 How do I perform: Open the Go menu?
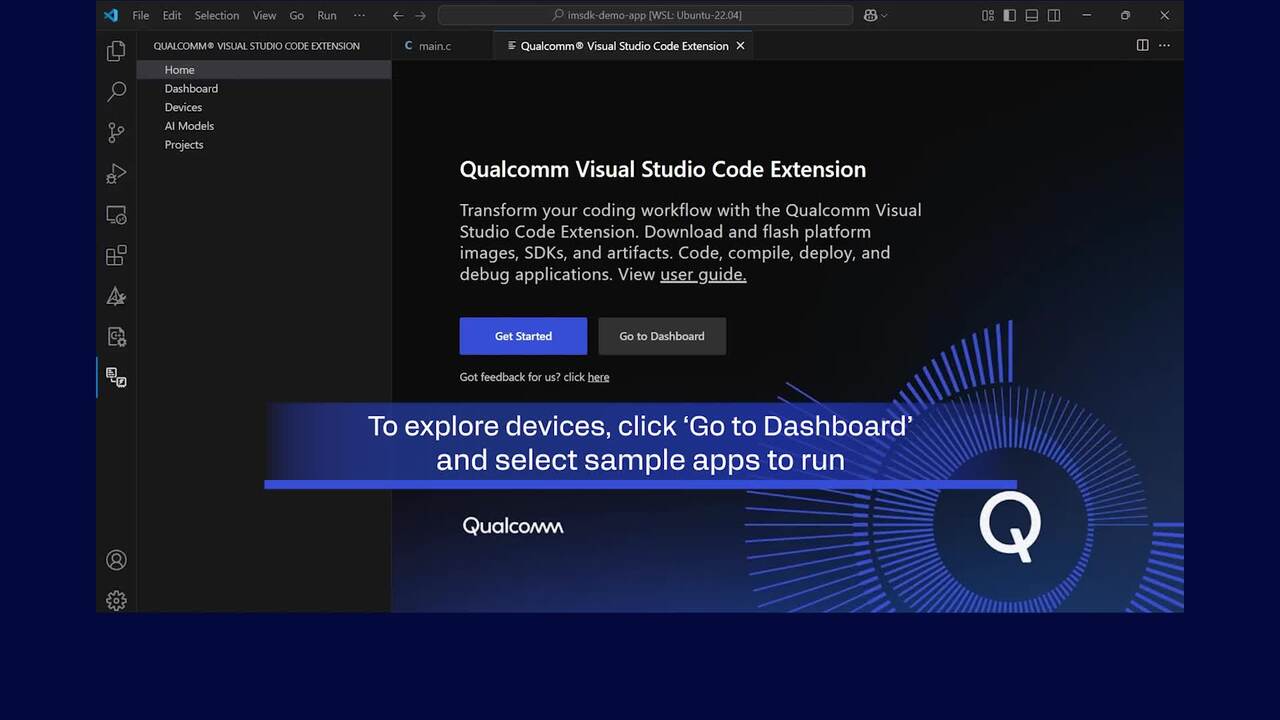coord(296,15)
